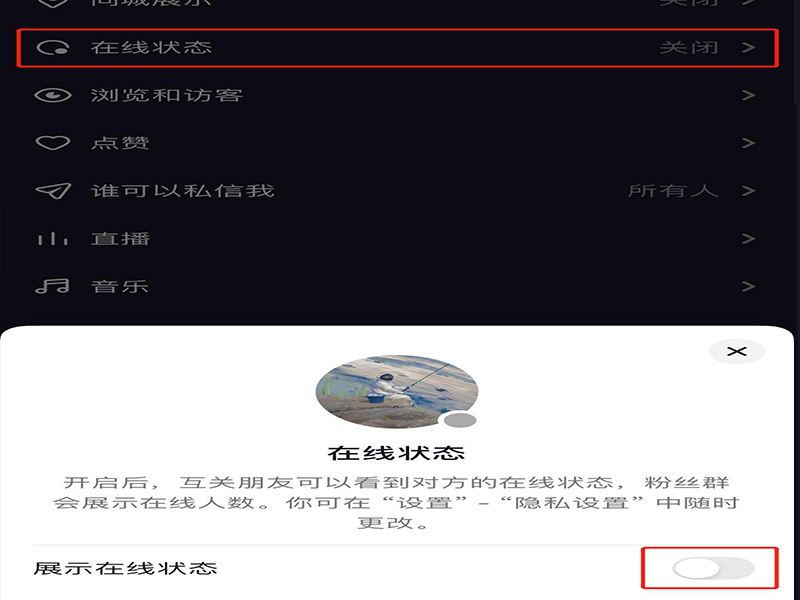800x600 pixels.
Task: Click the 所有人 value for private messages
Action: click(x=673, y=191)
